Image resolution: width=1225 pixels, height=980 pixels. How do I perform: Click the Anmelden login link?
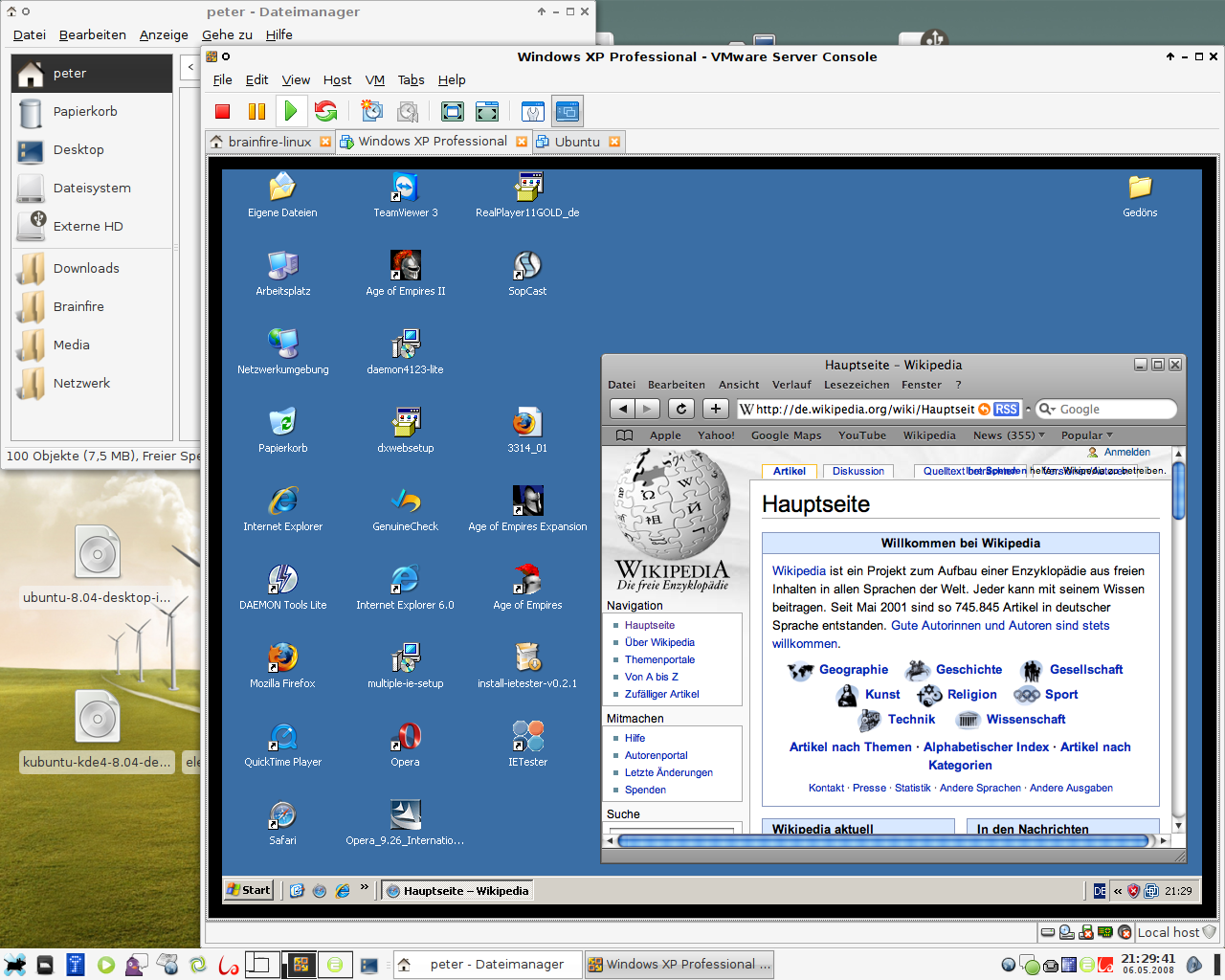pos(1127,452)
